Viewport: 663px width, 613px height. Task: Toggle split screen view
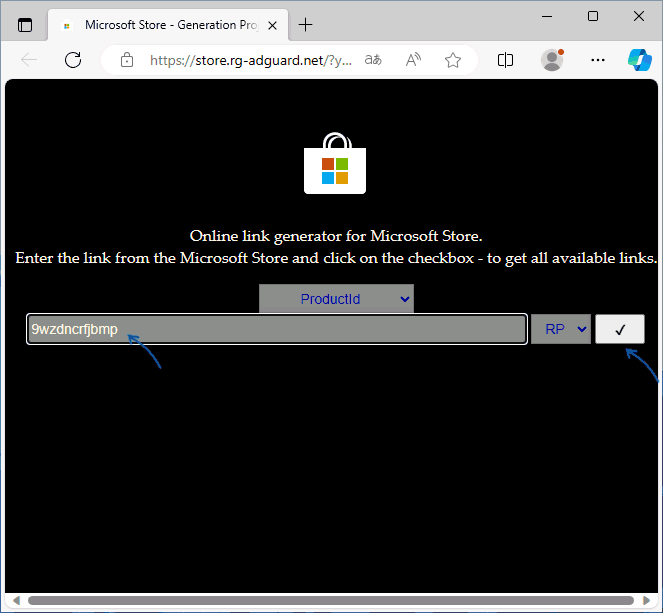(505, 60)
